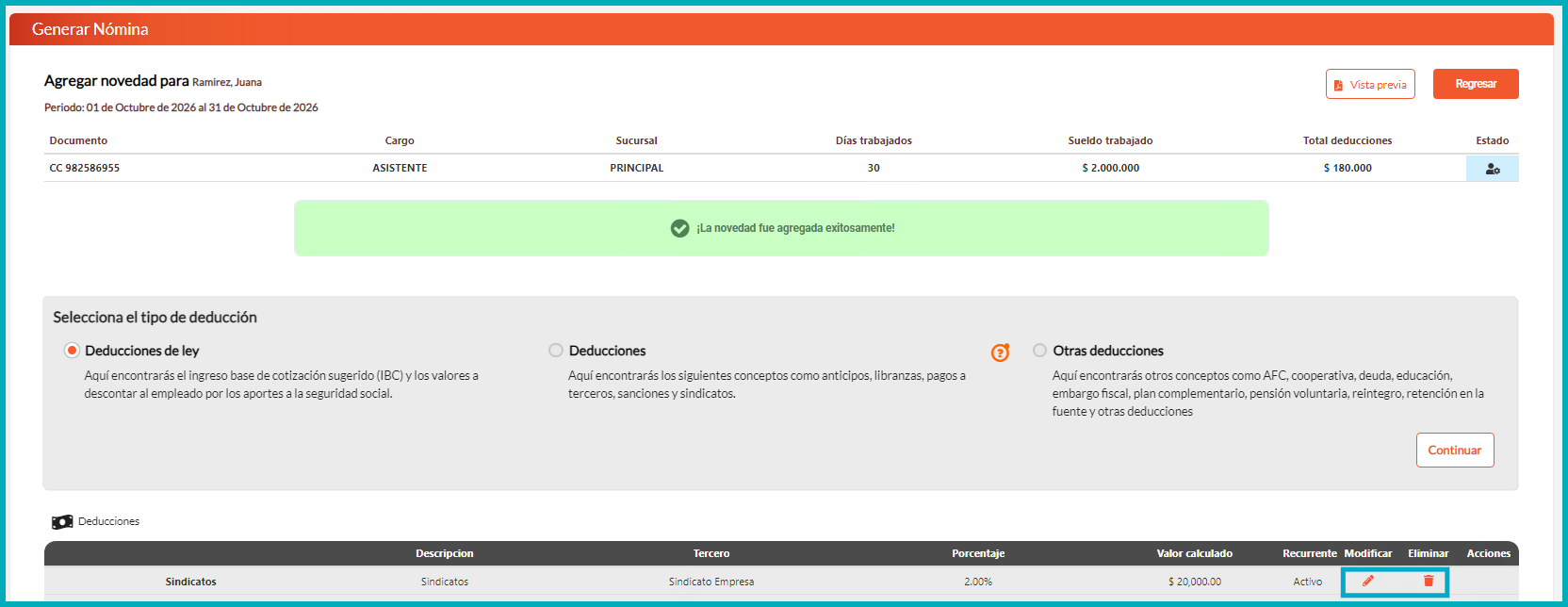Image resolution: width=1568 pixels, height=607 pixels.
Task: Select the Deducciones radio button
Action: pyautogui.click(x=556, y=351)
